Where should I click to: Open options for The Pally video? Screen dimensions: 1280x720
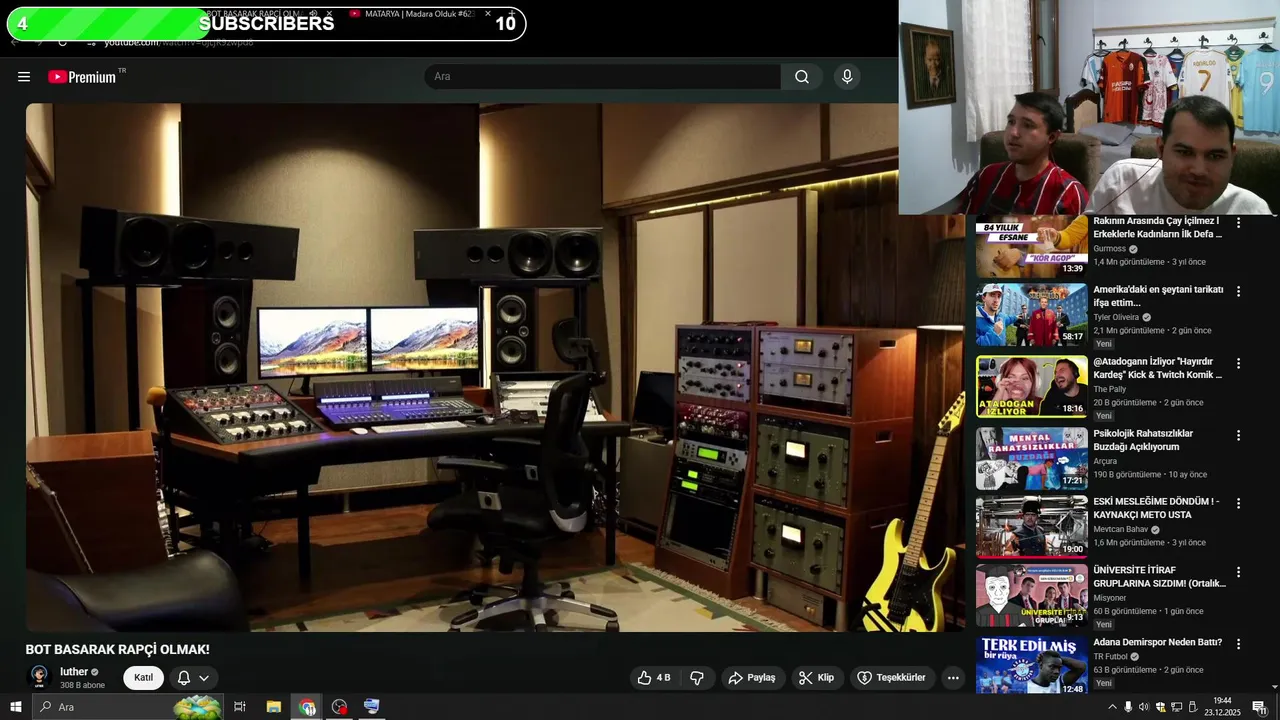coord(1238,364)
